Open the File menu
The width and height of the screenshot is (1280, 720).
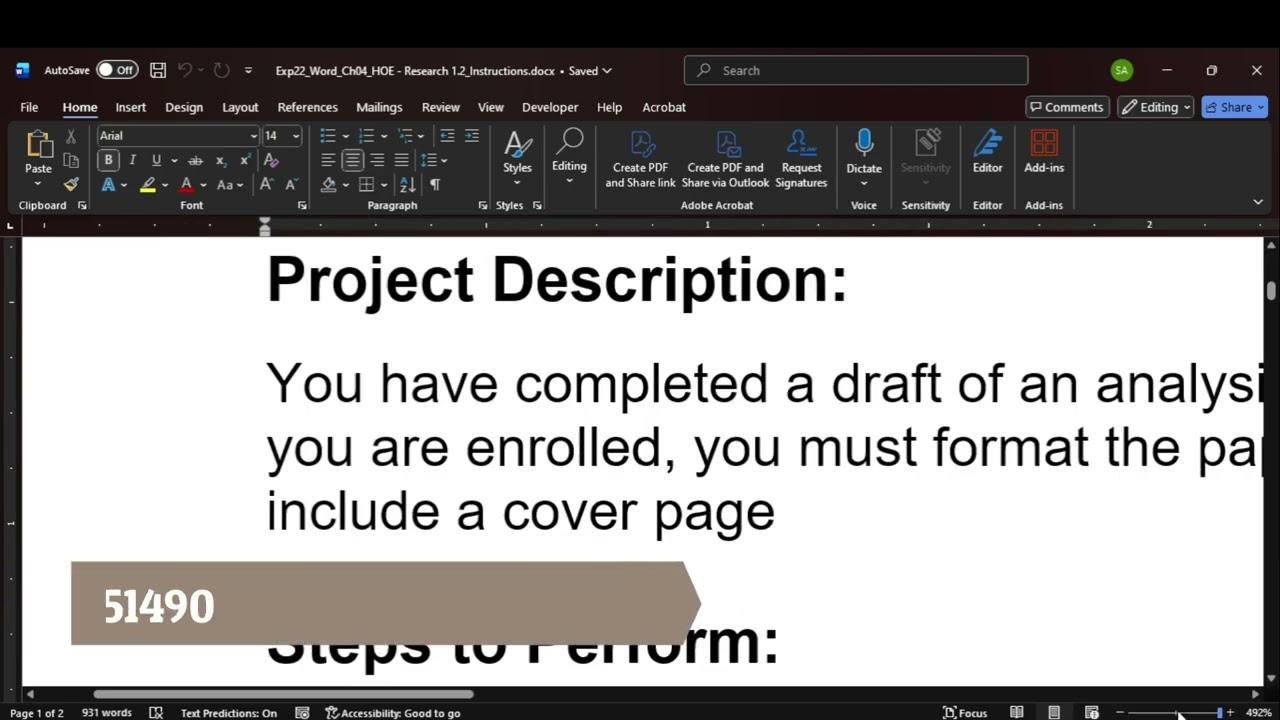(29, 107)
